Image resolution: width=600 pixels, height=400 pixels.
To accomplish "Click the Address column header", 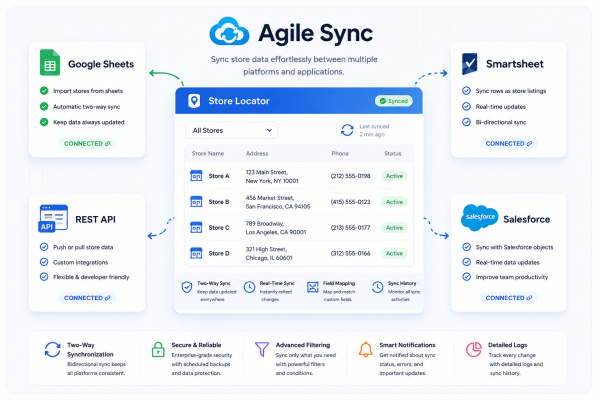I will click(x=257, y=153).
